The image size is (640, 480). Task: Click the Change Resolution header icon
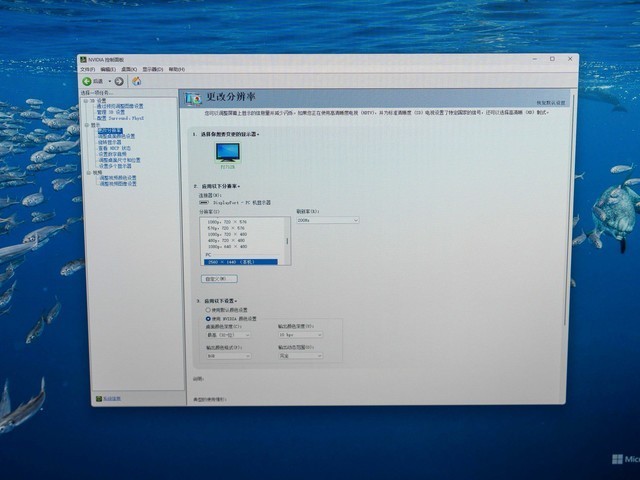(193, 98)
